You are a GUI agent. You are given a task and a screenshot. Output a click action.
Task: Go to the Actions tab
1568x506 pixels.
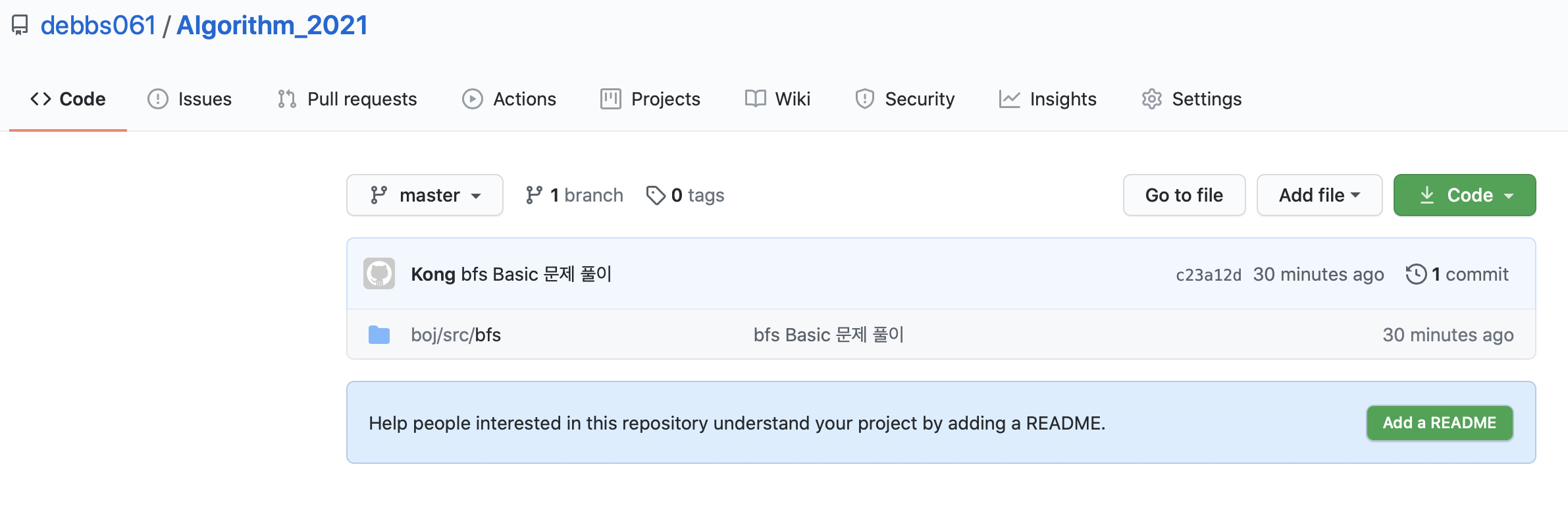click(x=509, y=99)
